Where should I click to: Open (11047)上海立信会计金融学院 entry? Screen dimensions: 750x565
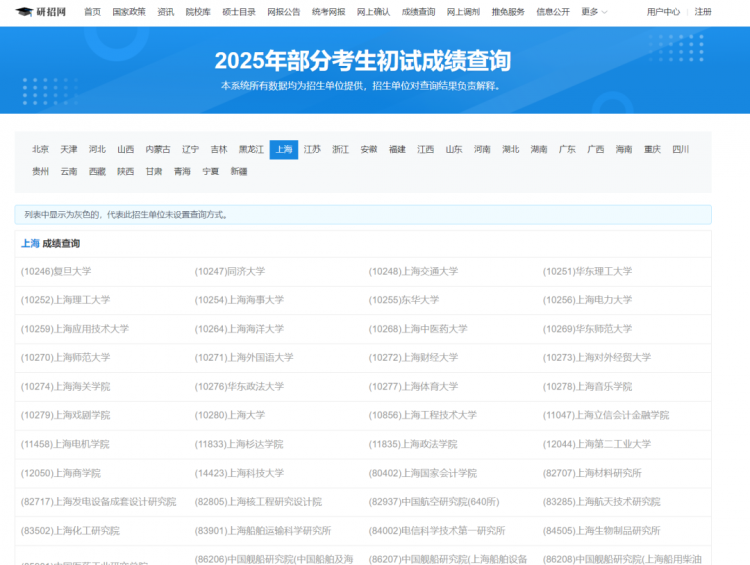coord(606,415)
